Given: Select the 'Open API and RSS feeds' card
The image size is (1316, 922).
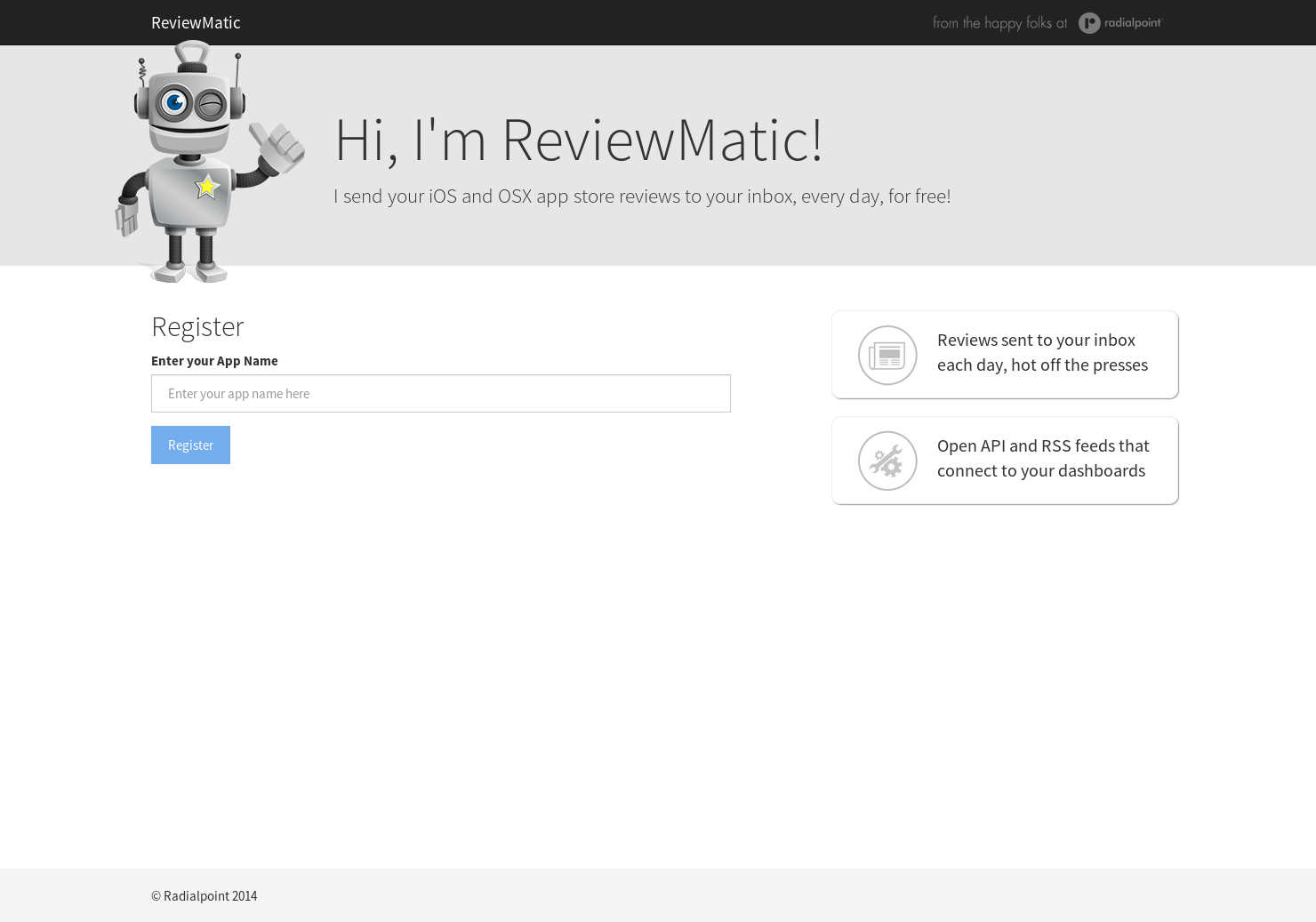Looking at the screenshot, I should 1005,460.
